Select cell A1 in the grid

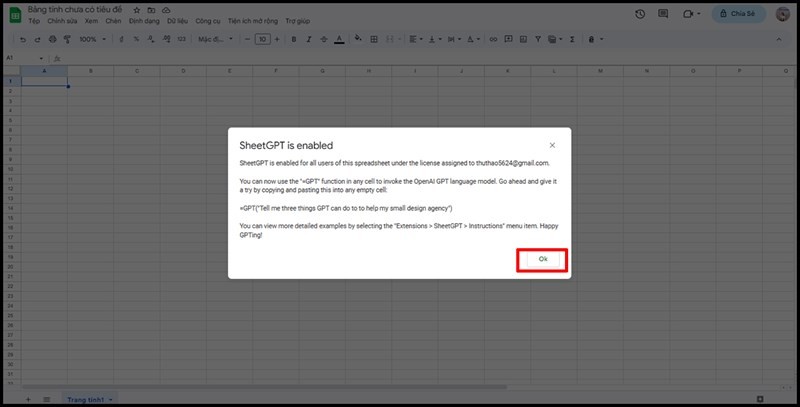tap(44, 81)
